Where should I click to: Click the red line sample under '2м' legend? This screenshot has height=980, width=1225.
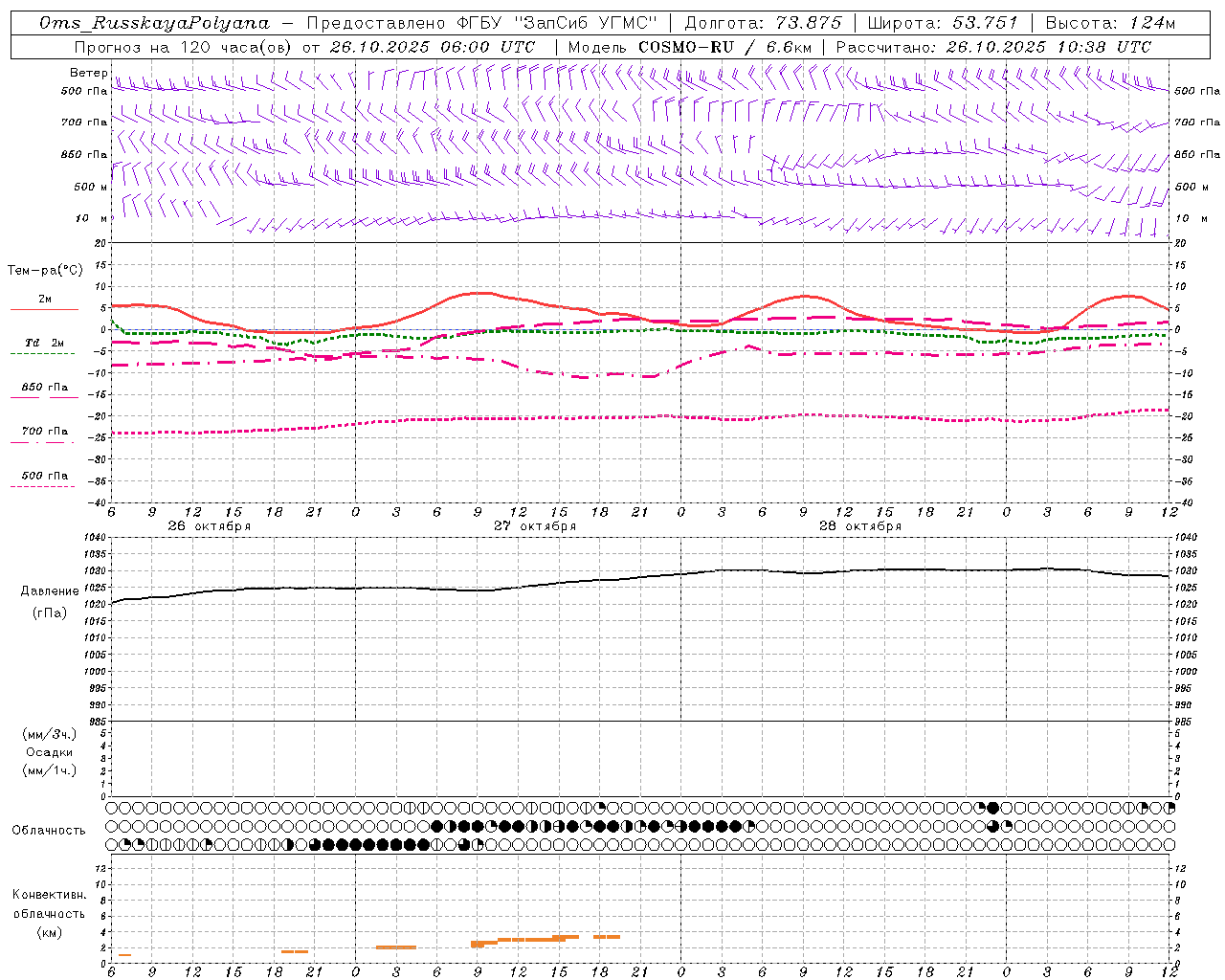coord(44,310)
